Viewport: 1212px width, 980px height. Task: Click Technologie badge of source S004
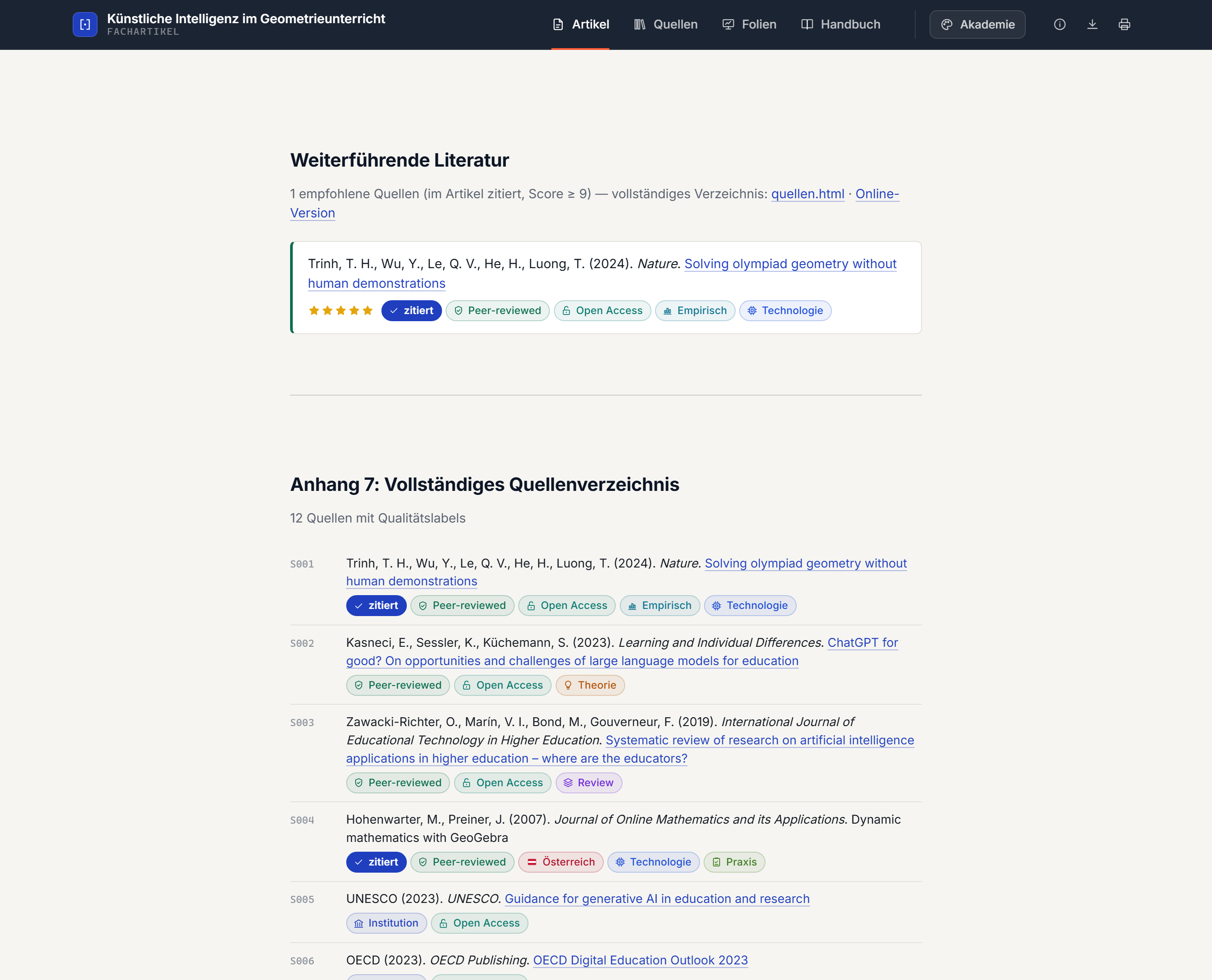tap(653, 862)
